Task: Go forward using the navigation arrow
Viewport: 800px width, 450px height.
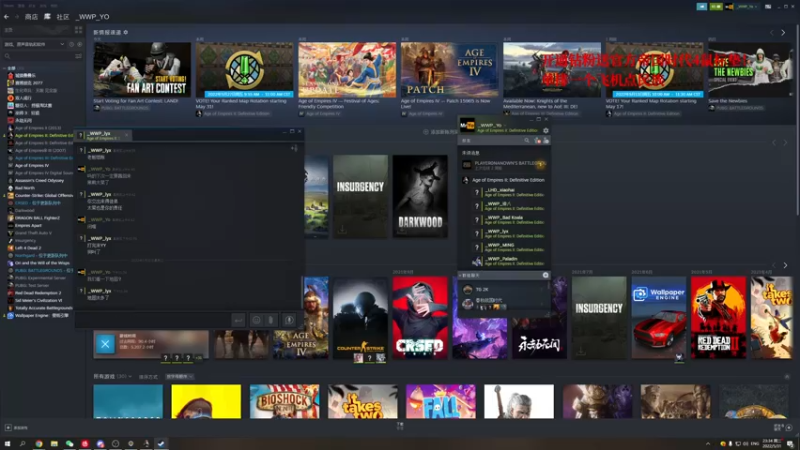Action: (16, 17)
